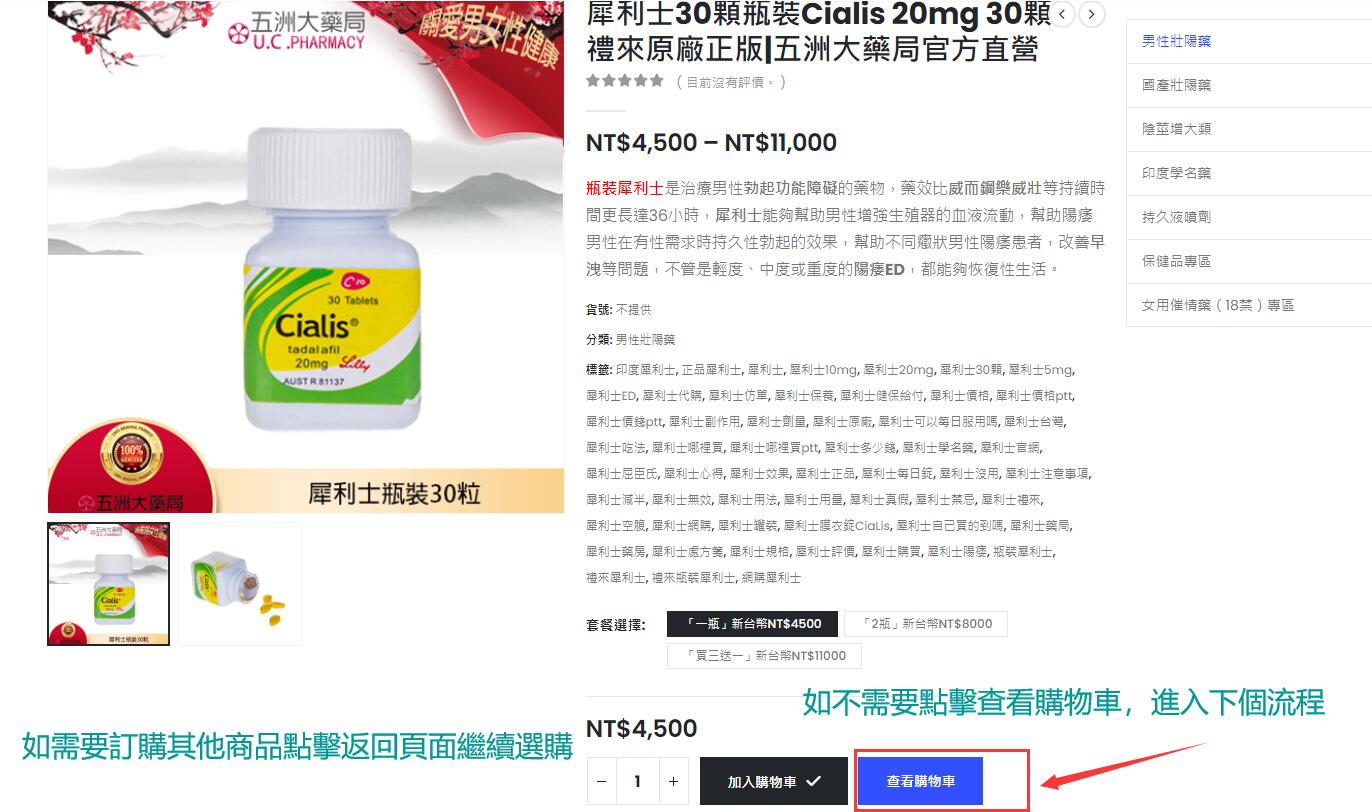
Task: Open 陰莖增大類 sidebar category
Action: coord(1177,129)
